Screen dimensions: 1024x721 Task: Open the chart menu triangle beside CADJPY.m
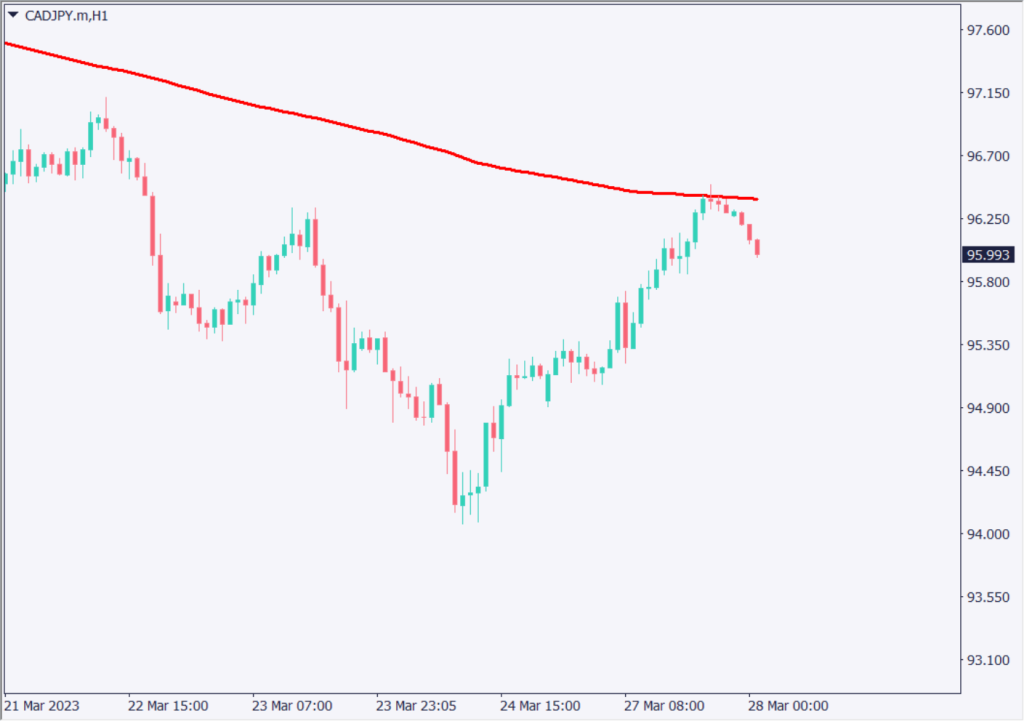[13, 14]
